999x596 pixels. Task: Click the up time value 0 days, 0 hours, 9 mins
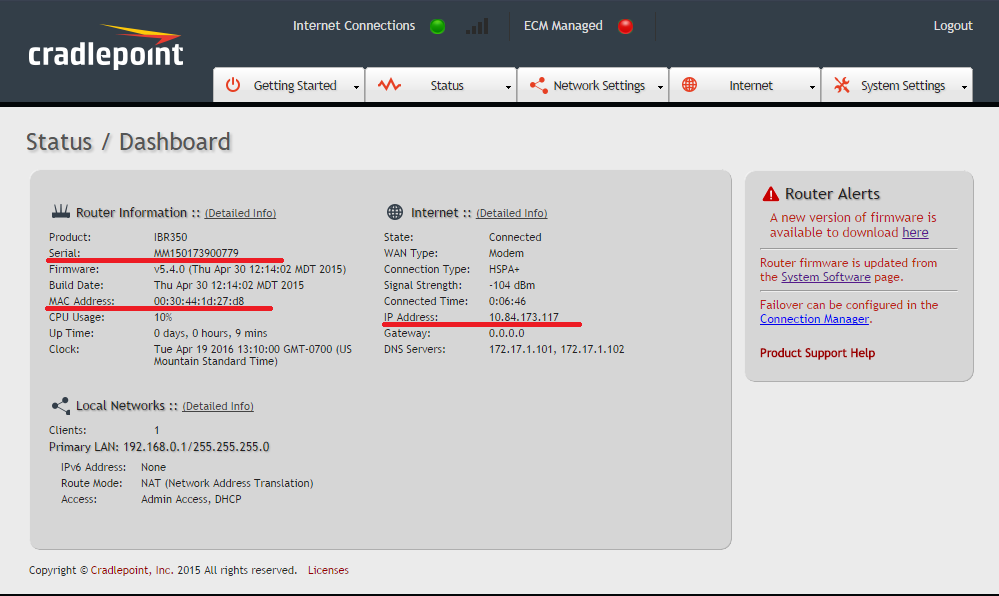pyautogui.click(x=210, y=333)
